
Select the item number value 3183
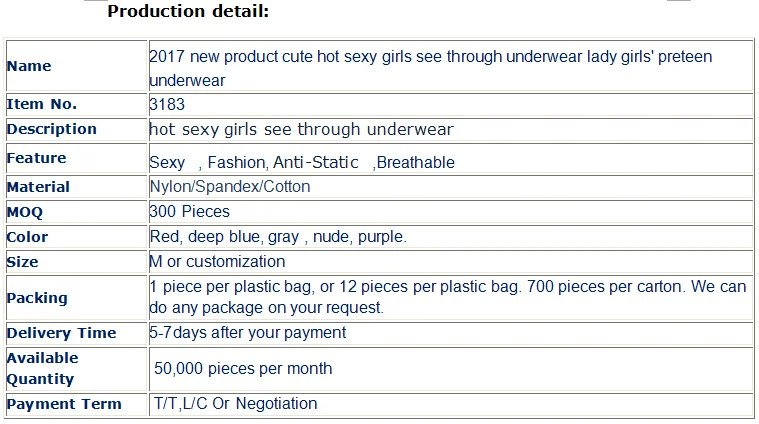tap(167, 104)
